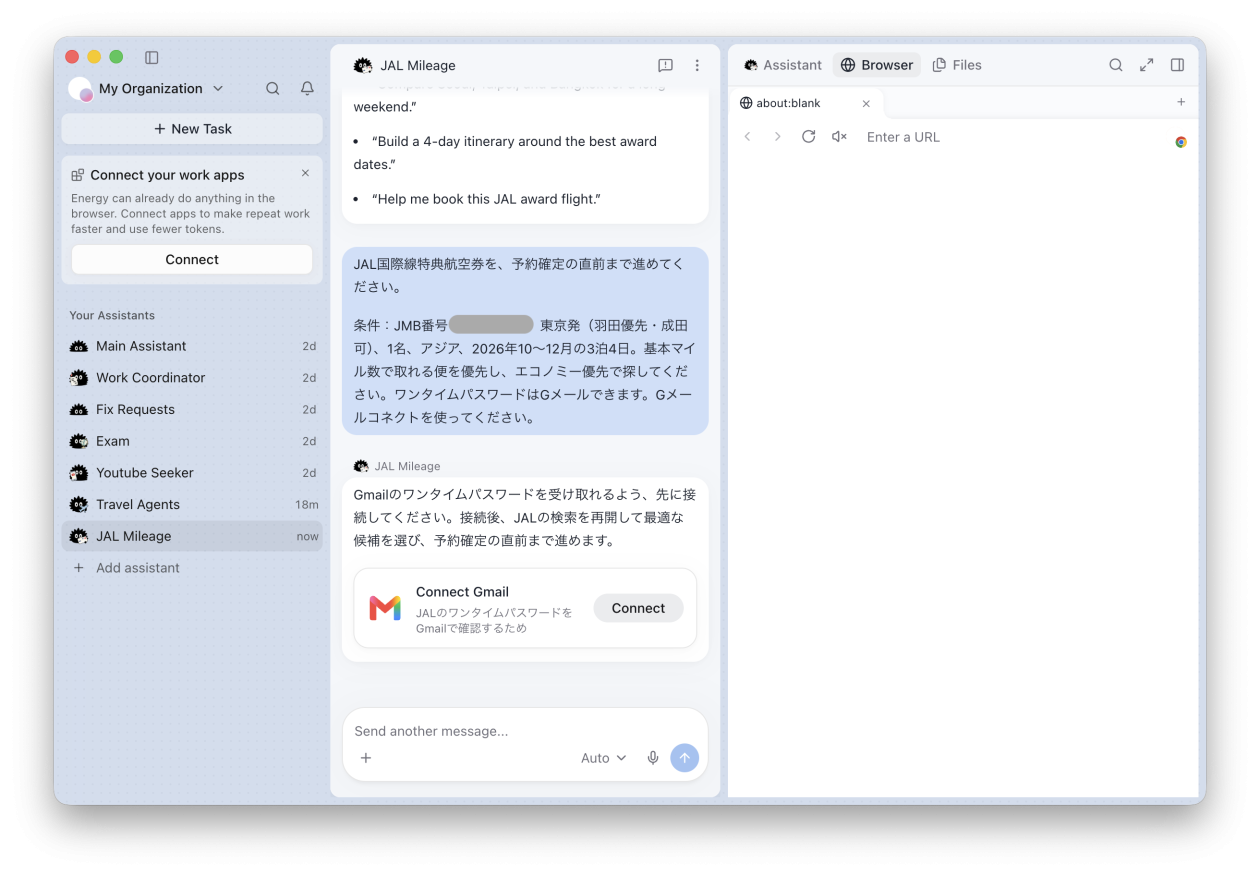The height and width of the screenshot is (876, 1260).
Task: Switch to the Browser tab
Action: tap(877, 65)
